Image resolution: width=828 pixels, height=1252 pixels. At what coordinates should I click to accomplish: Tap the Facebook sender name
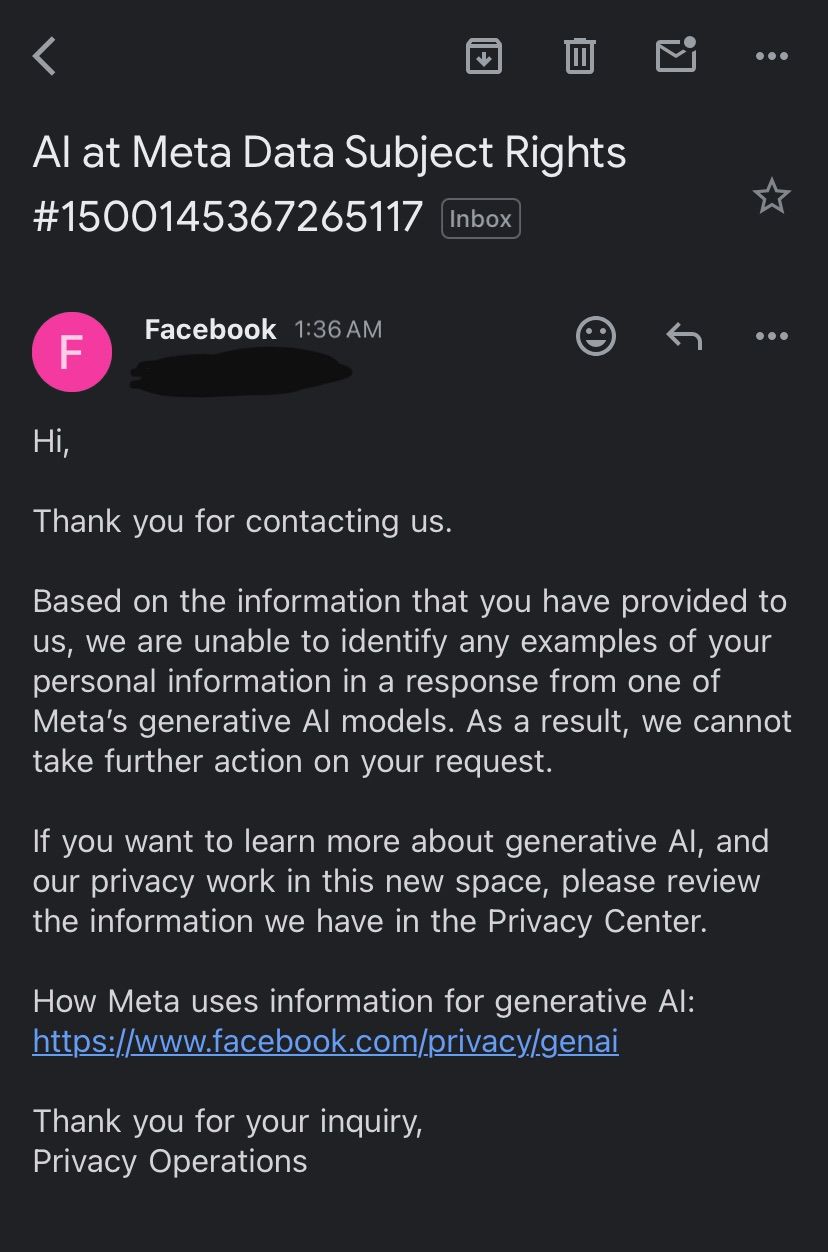pos(210,330)
